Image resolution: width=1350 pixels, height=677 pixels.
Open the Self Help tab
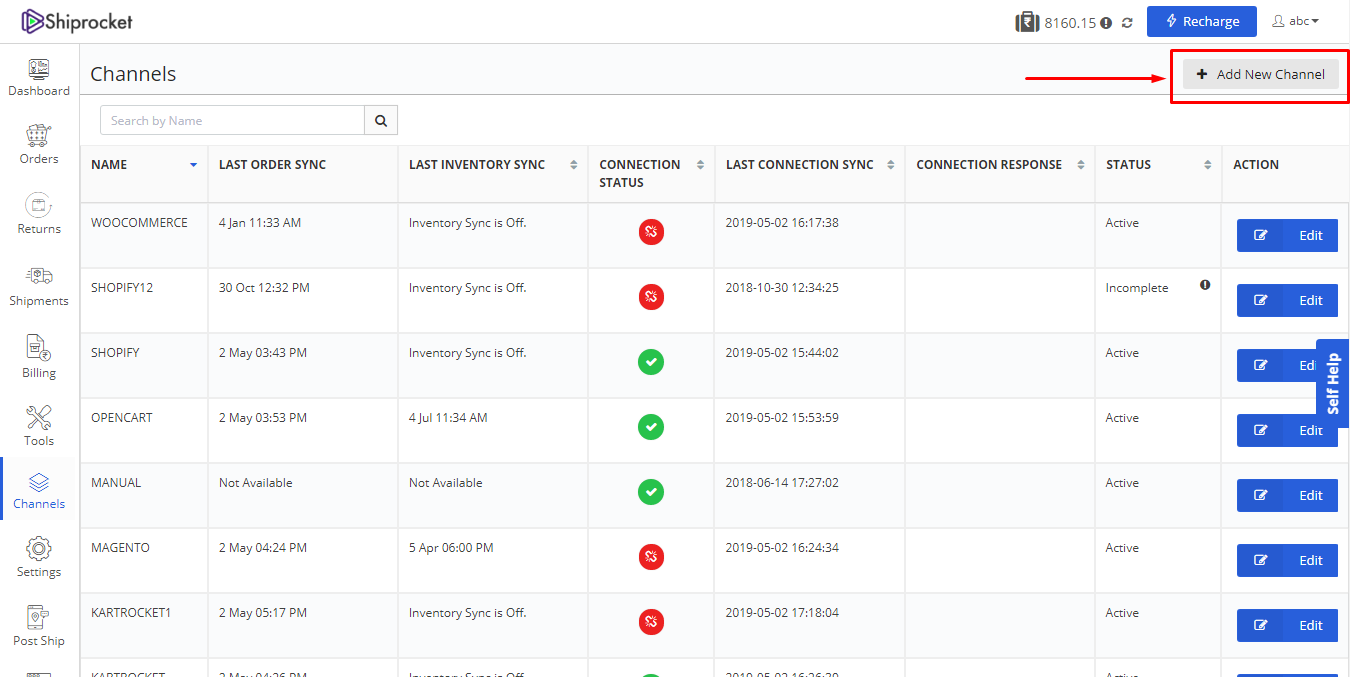tap(1333, 383)
